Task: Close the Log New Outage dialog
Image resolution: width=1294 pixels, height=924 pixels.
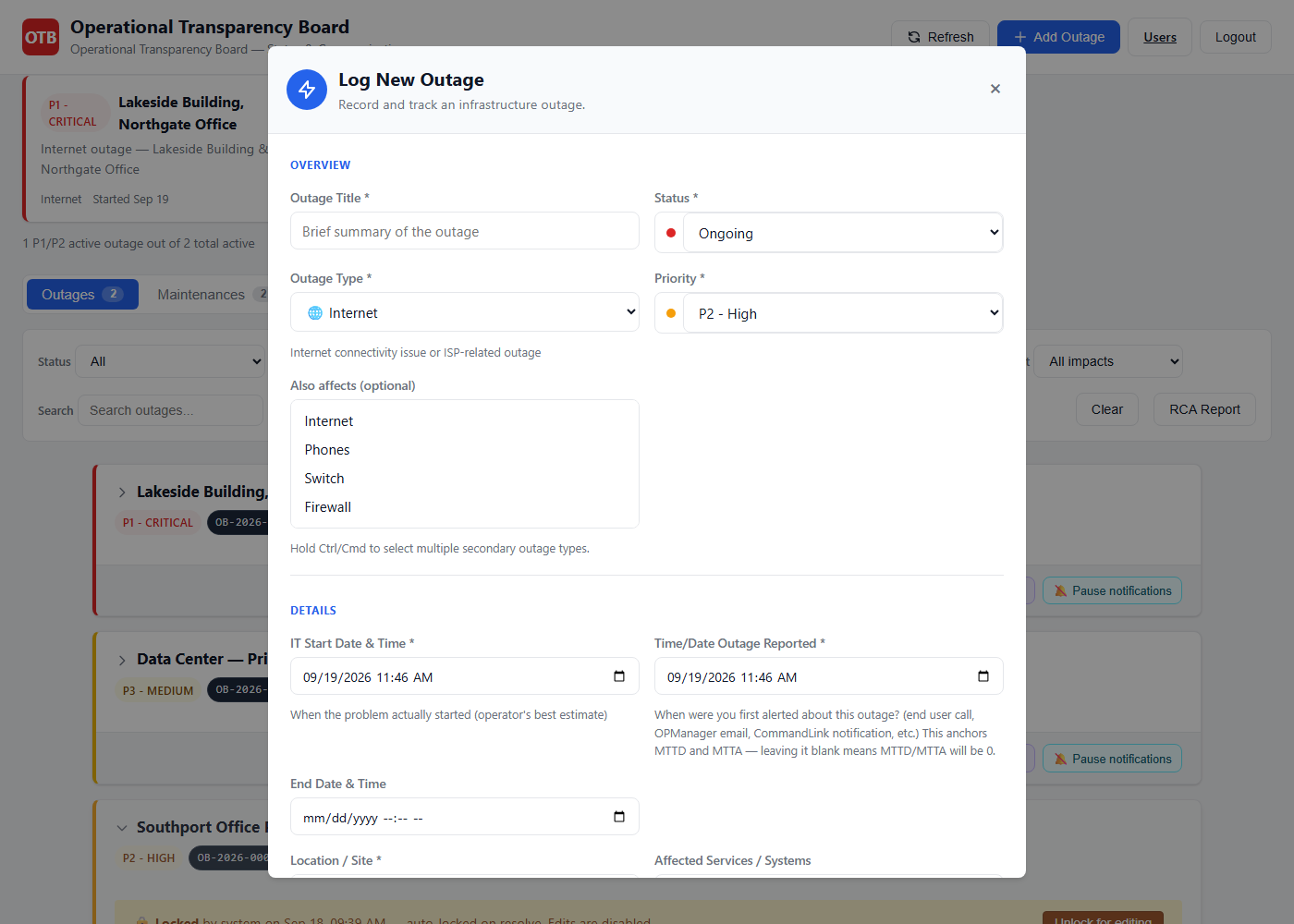Action: pyautogui.click(x=995, y=89)
